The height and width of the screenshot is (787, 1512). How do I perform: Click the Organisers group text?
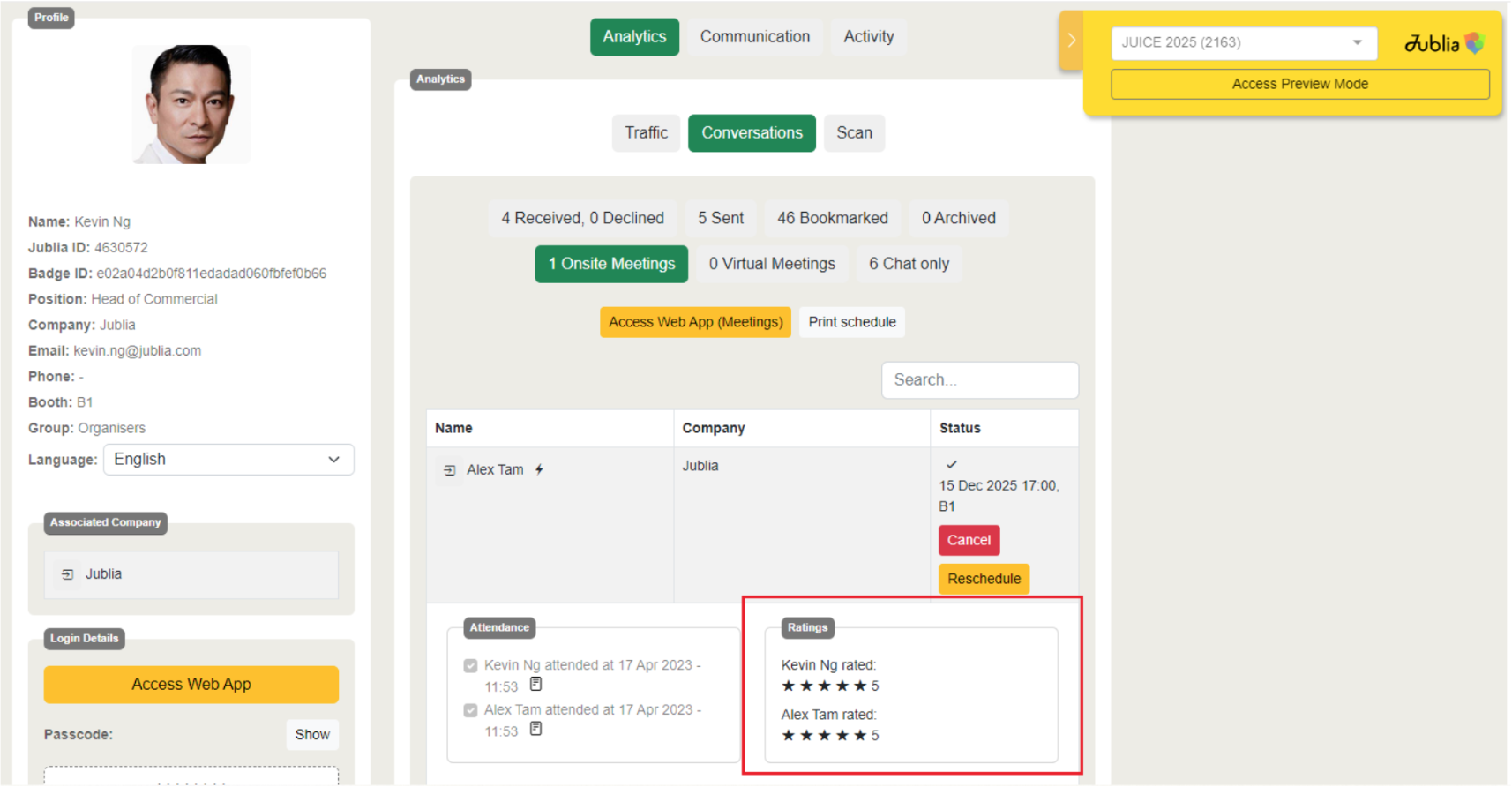[112, 428]
